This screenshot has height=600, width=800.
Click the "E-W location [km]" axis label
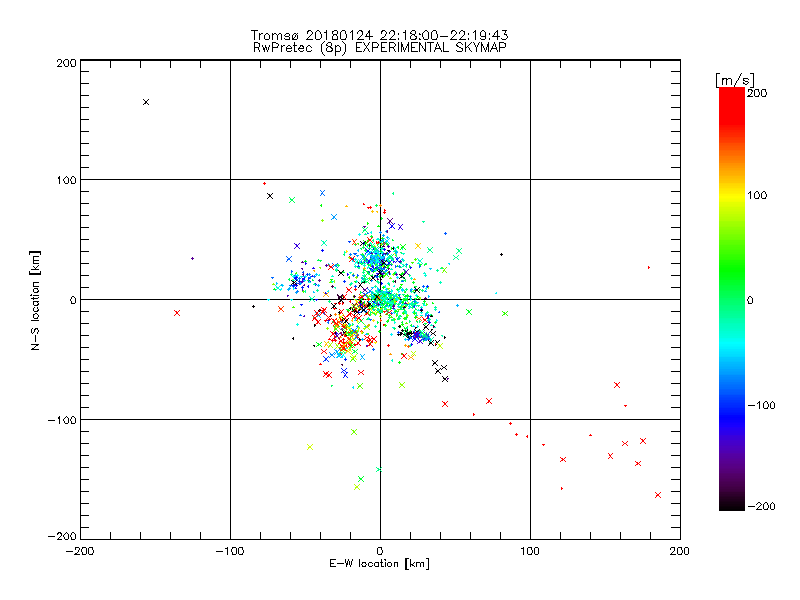click(x=379, y=564)
